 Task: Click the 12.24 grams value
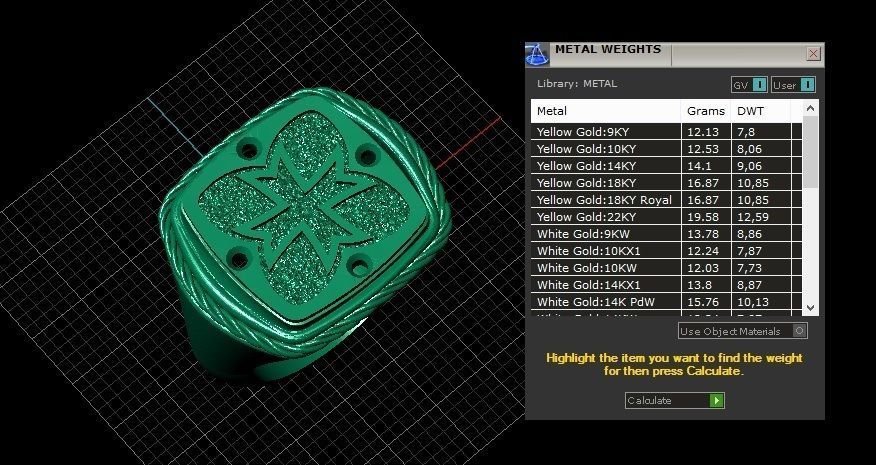coord(703,250)
